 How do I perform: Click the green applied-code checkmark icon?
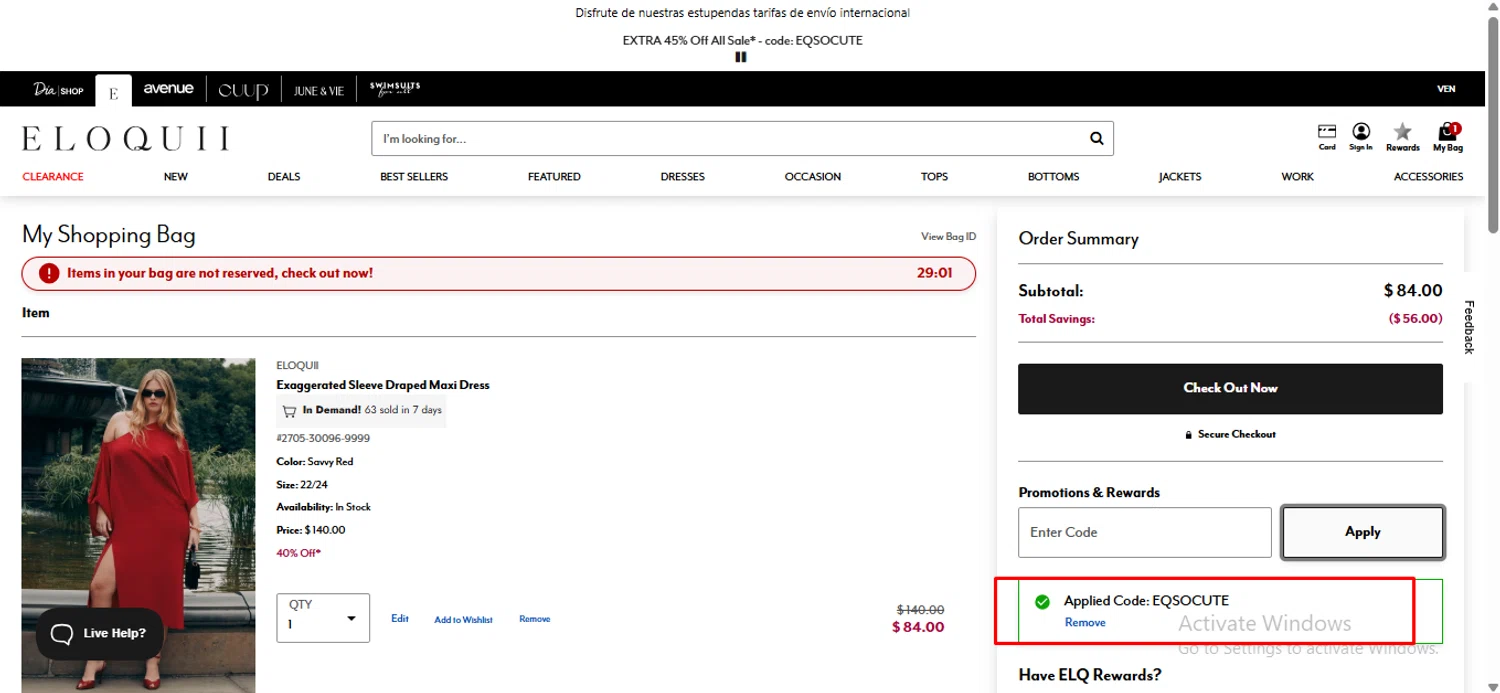click(x=1042, y=602)
